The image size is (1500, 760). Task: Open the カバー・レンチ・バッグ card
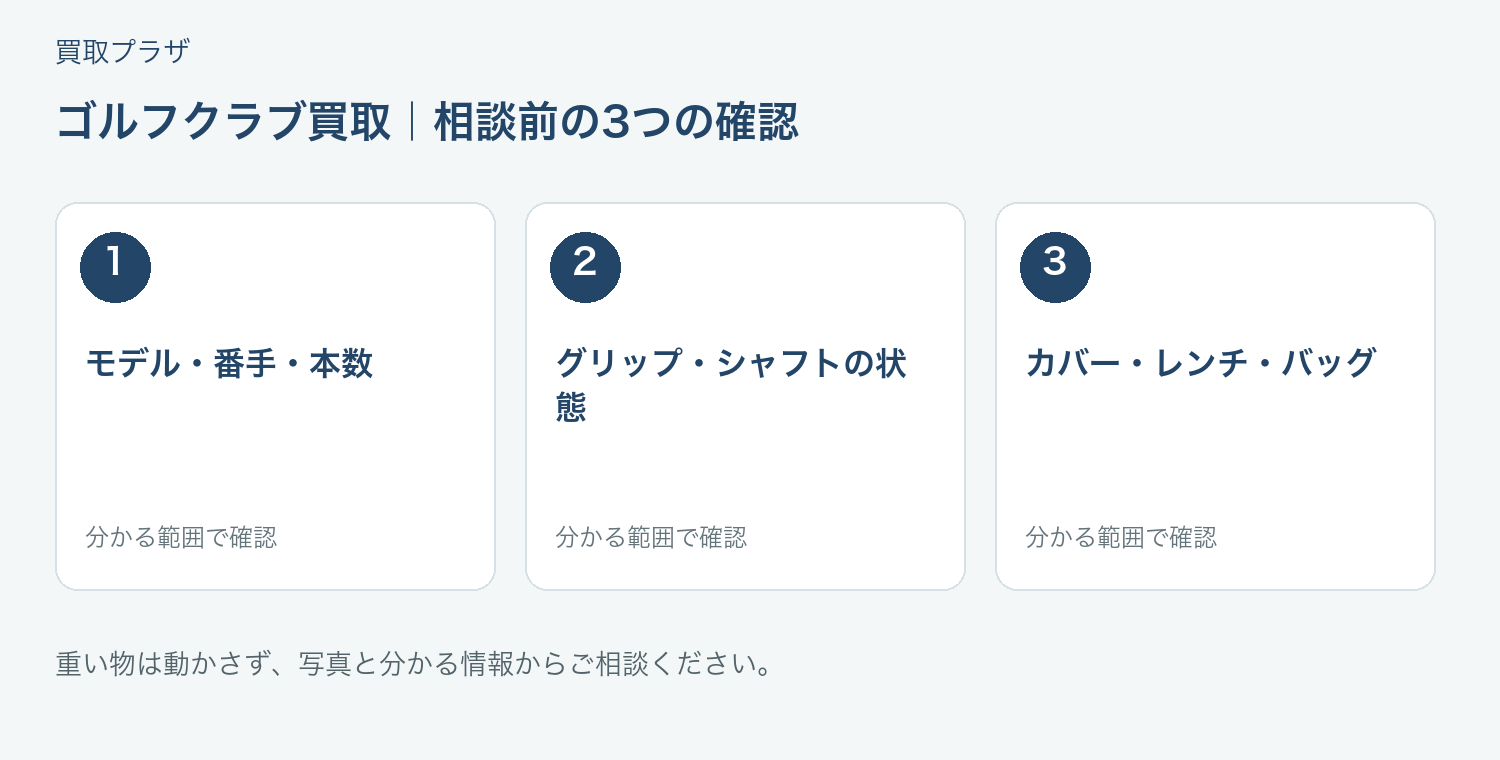click(x=1215, y=396)
